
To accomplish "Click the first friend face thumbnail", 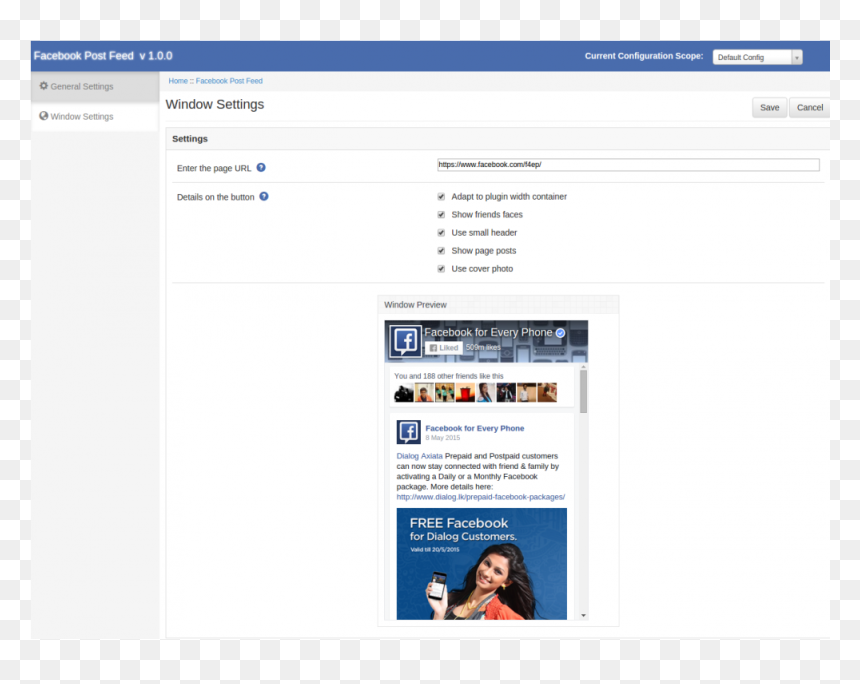I will coord(404,393).
